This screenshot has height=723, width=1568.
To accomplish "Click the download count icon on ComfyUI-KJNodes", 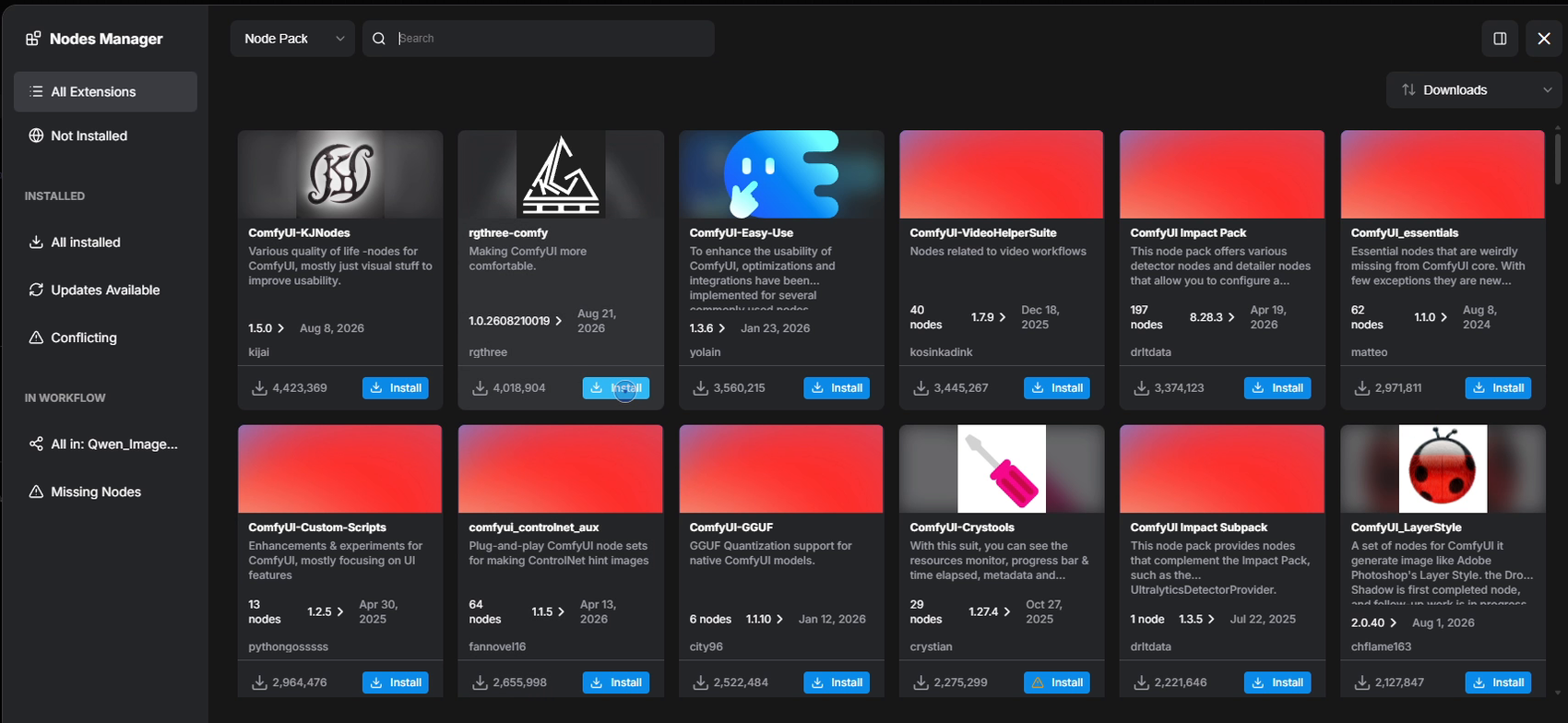I will pyautogui.click(x=259, y=388).
